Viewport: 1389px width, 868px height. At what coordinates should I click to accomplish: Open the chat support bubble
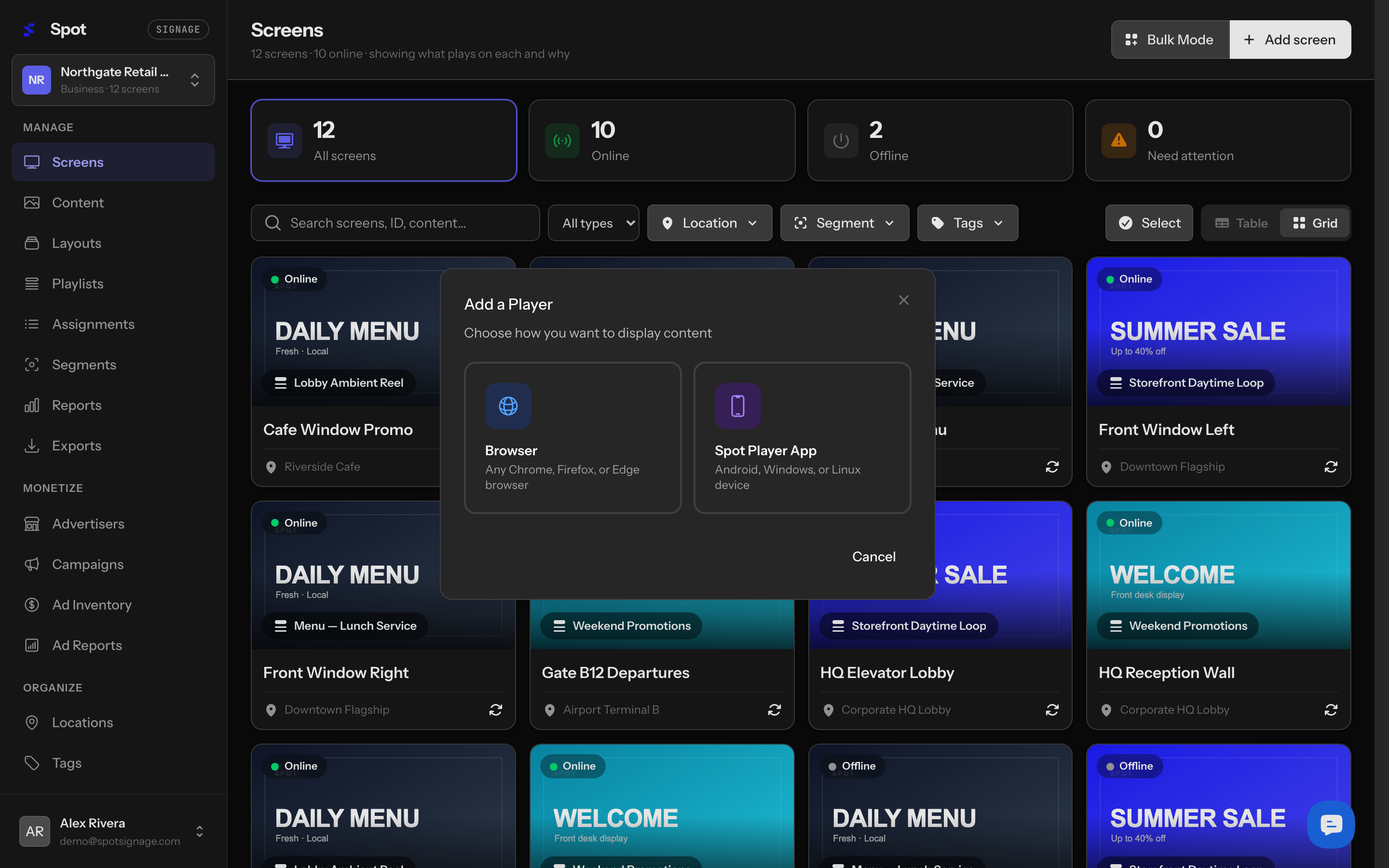(1331, 824)
